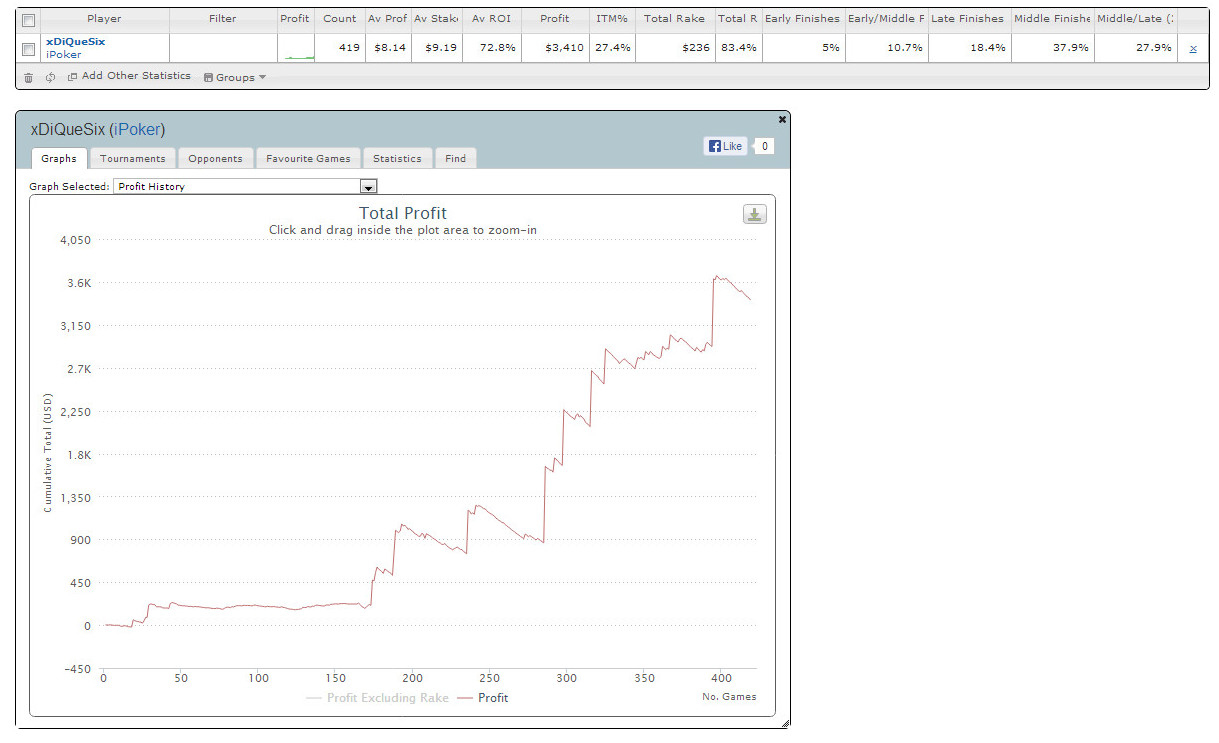Screen dimensions: 1219x743
Task: Sort by Early Finishes column header
Action: coord(802,19)
